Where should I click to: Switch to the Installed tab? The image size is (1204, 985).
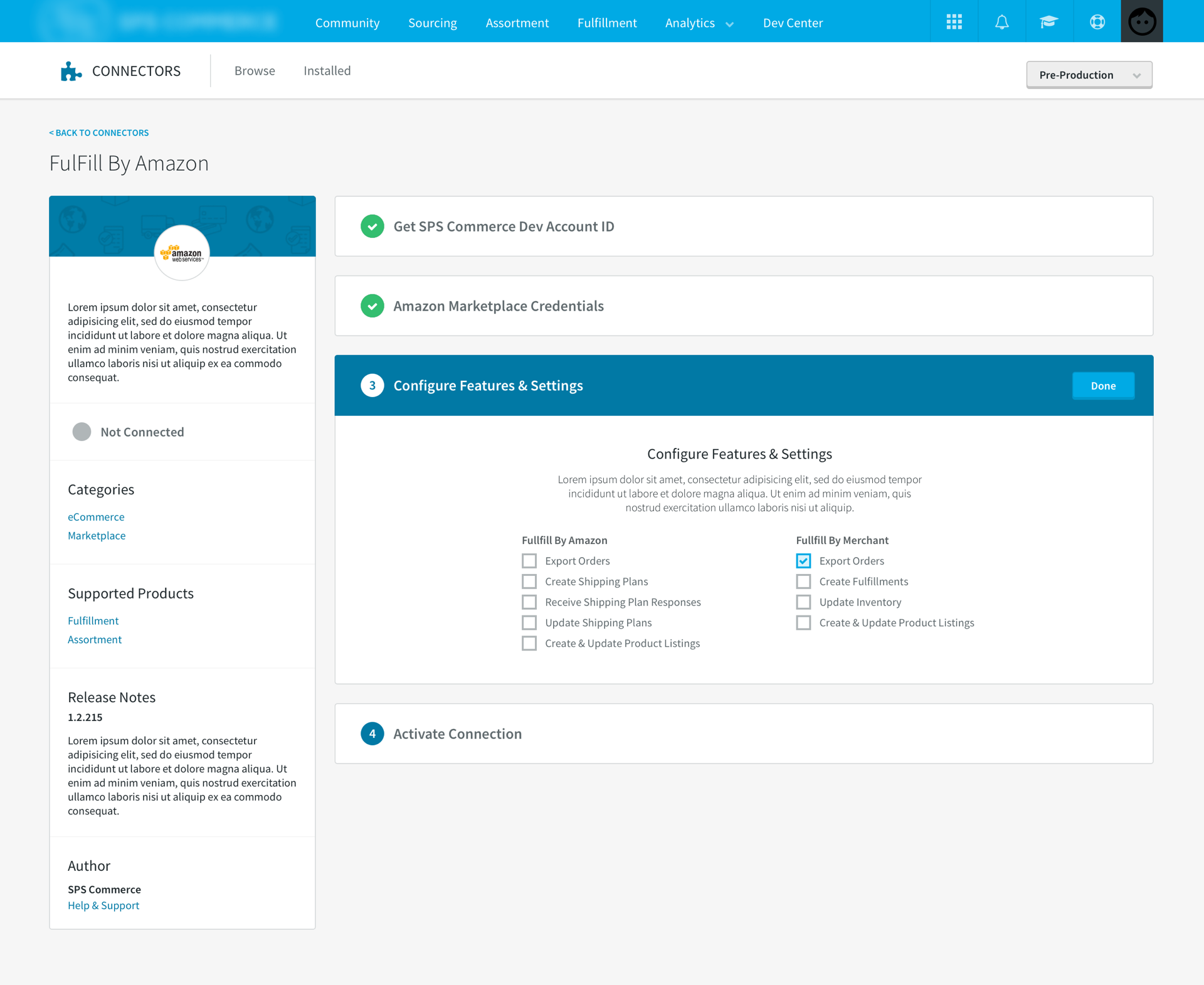327,71
